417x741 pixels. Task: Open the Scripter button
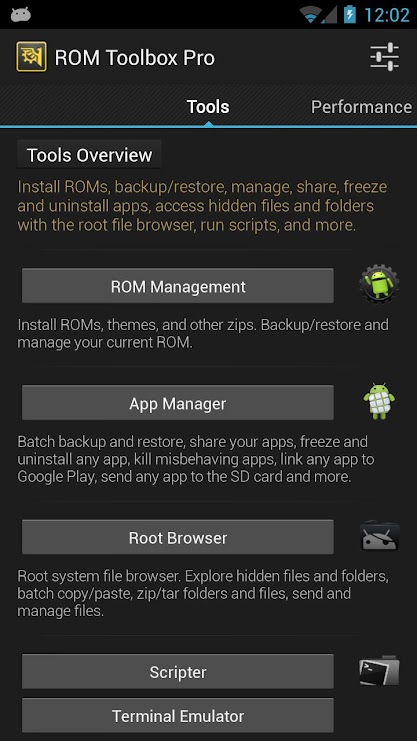(x=178, y=672)
